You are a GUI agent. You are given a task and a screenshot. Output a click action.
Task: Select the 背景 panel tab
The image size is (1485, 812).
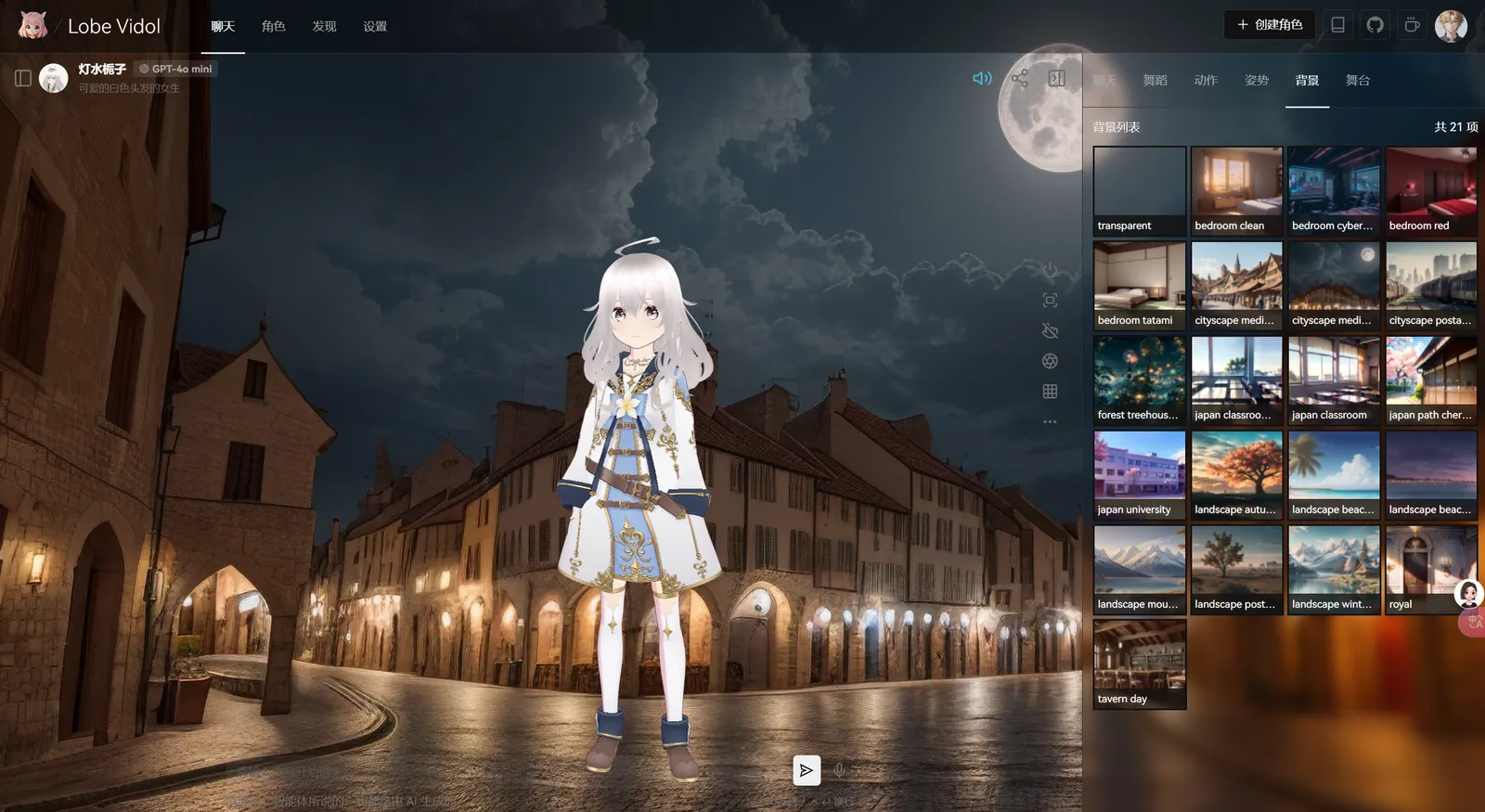click(1307, 80)
